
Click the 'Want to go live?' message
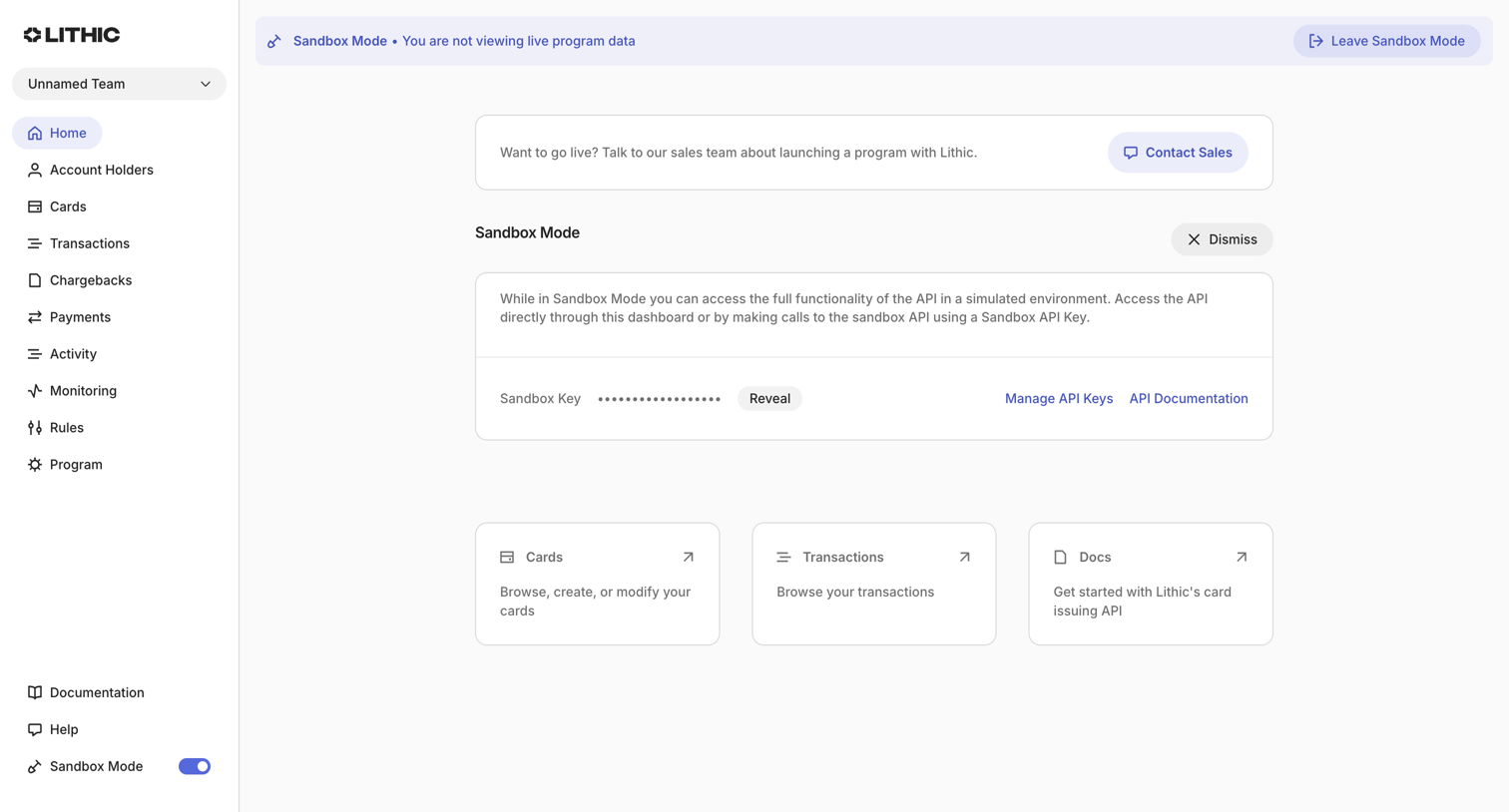point(739,153)
